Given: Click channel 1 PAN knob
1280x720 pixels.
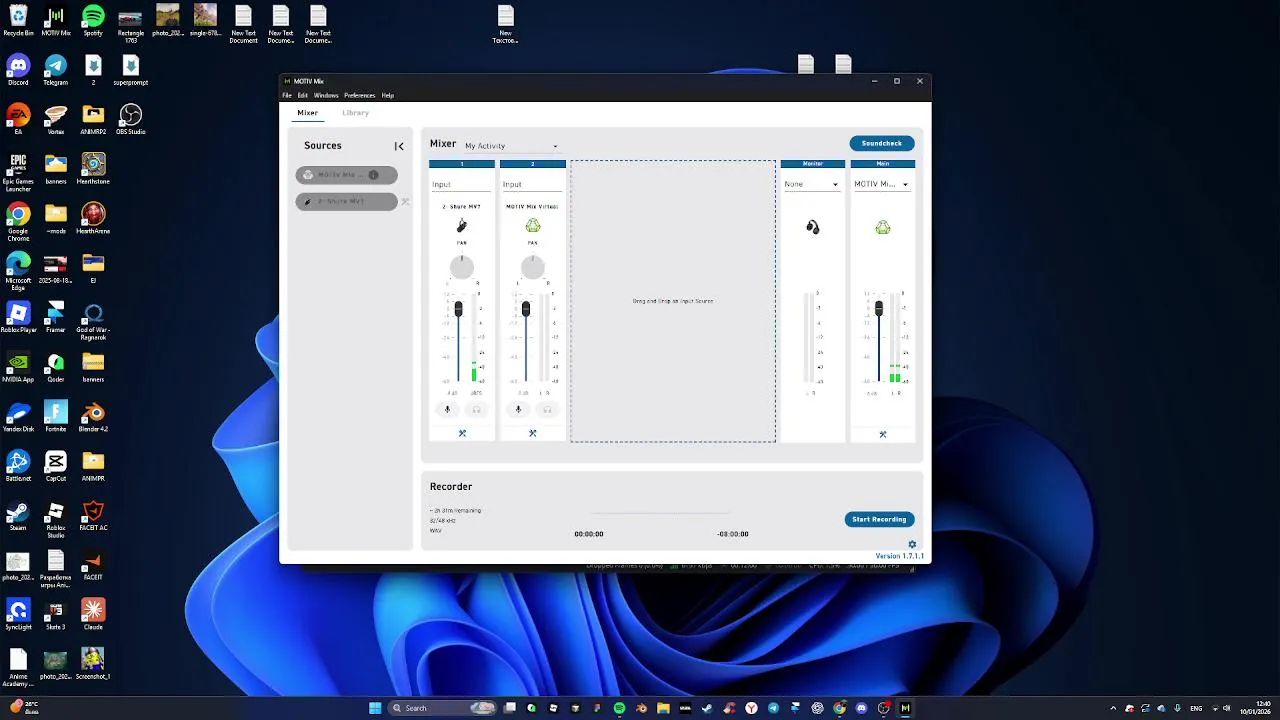Looking at the screenshot, I should point(462,266).
